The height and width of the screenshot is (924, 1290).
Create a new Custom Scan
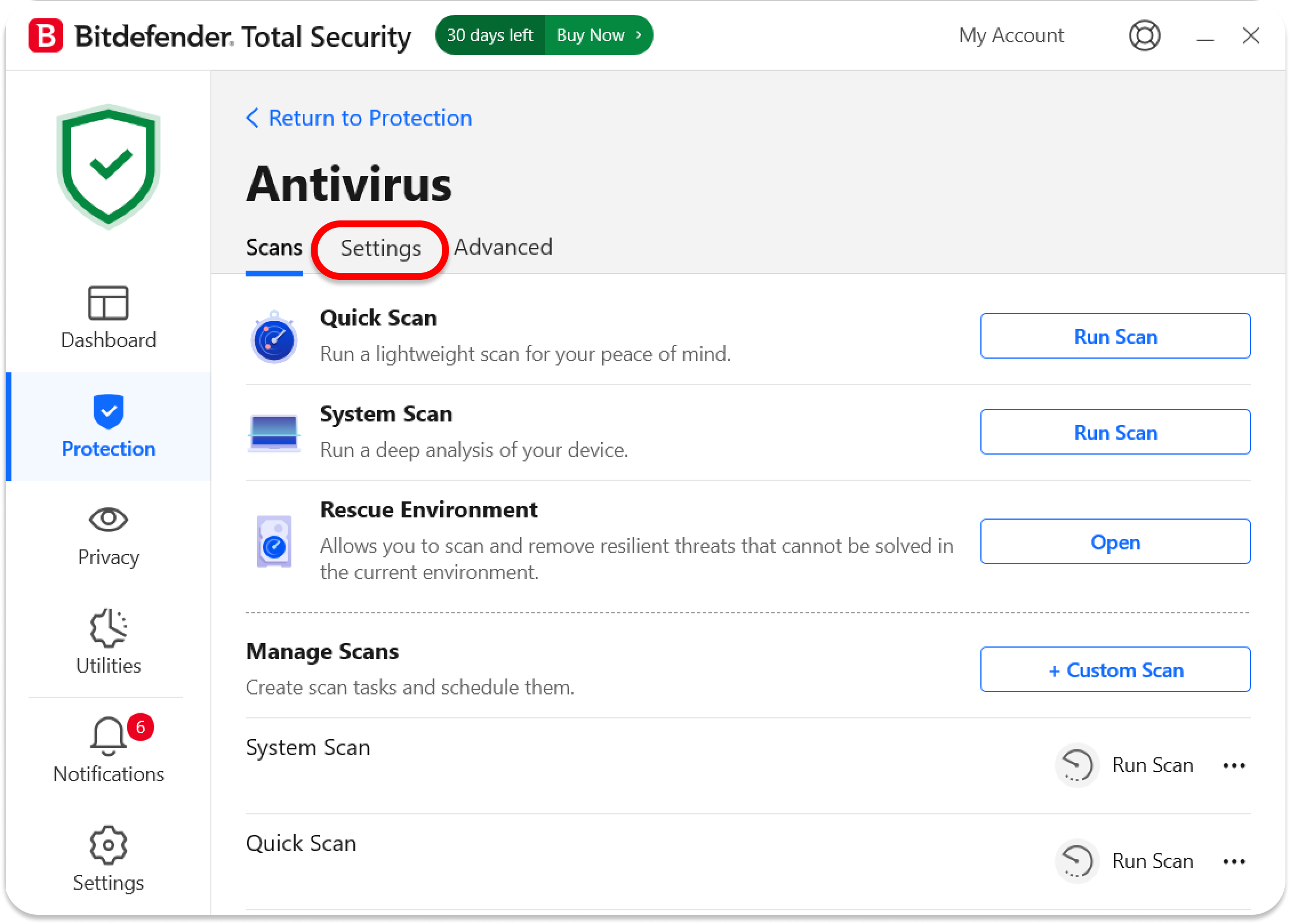pyautogui.click(x=1115, y=670)
